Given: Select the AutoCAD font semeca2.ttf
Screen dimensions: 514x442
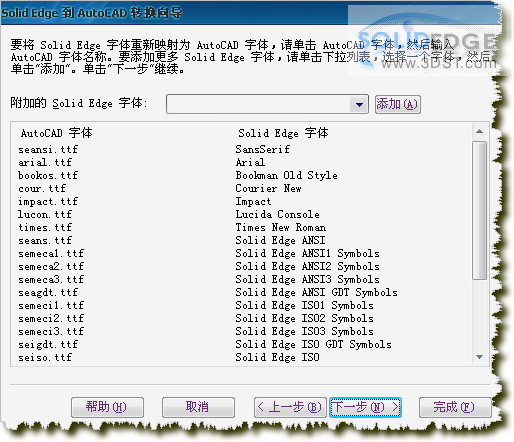Looking at the screenshot, I should click(51, 266).
